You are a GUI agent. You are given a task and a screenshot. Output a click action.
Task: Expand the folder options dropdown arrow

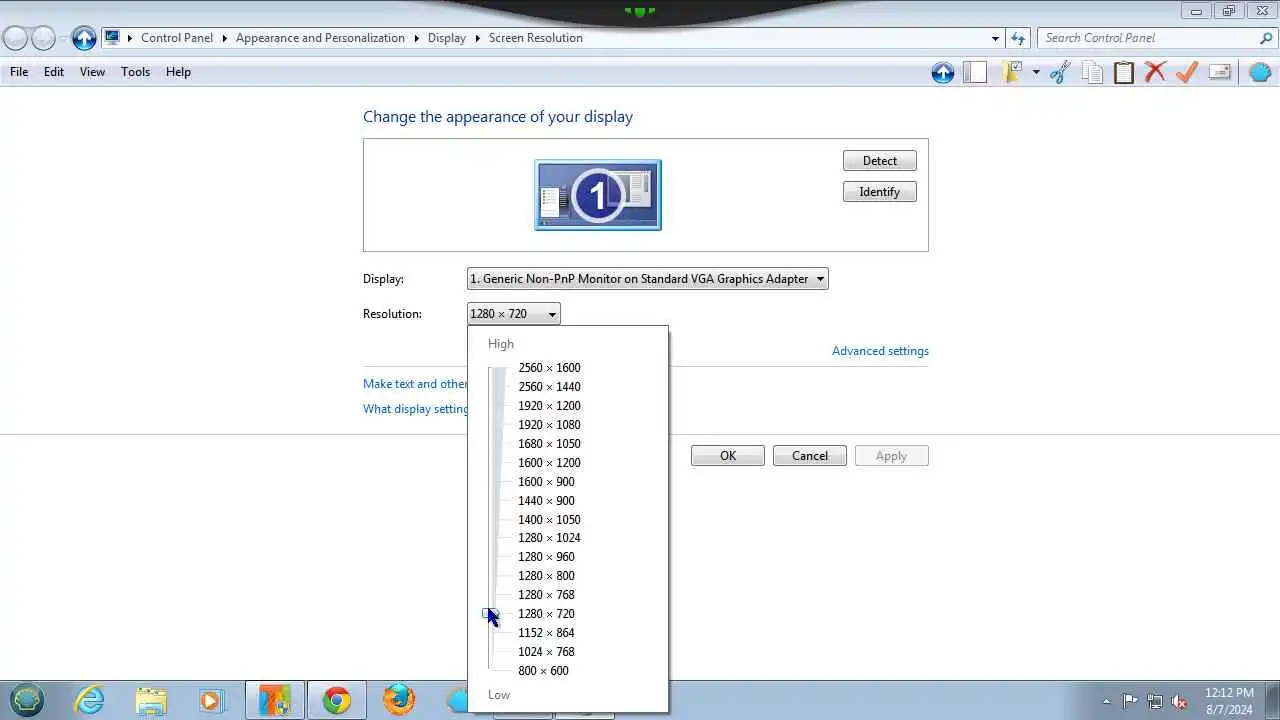pos(1036,72)
